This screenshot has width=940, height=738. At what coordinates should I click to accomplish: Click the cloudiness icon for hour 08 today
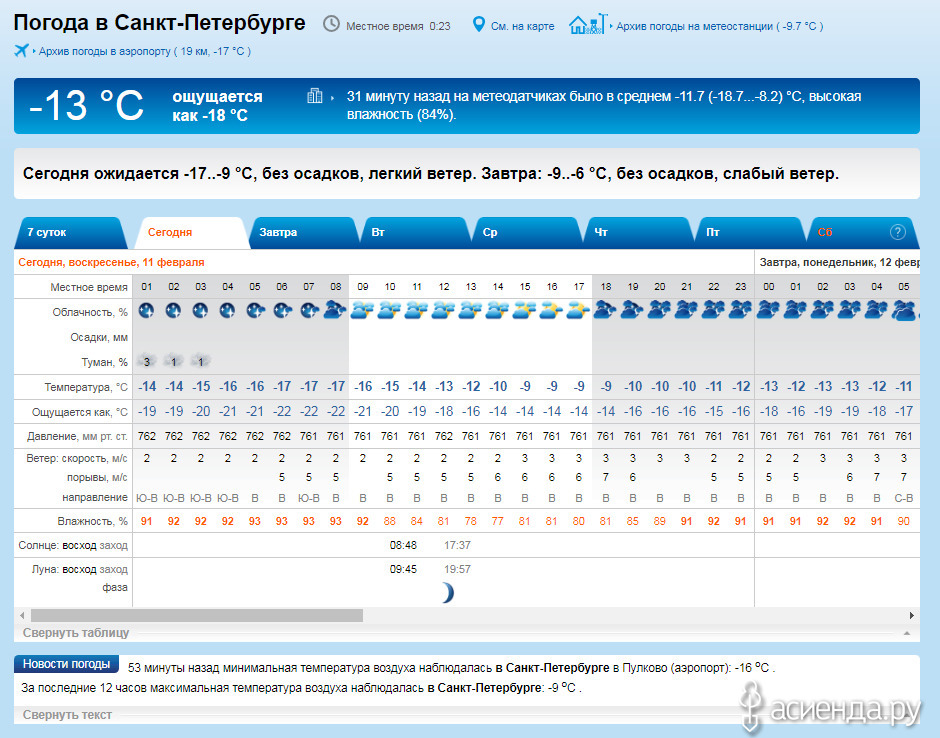[335, 310]
